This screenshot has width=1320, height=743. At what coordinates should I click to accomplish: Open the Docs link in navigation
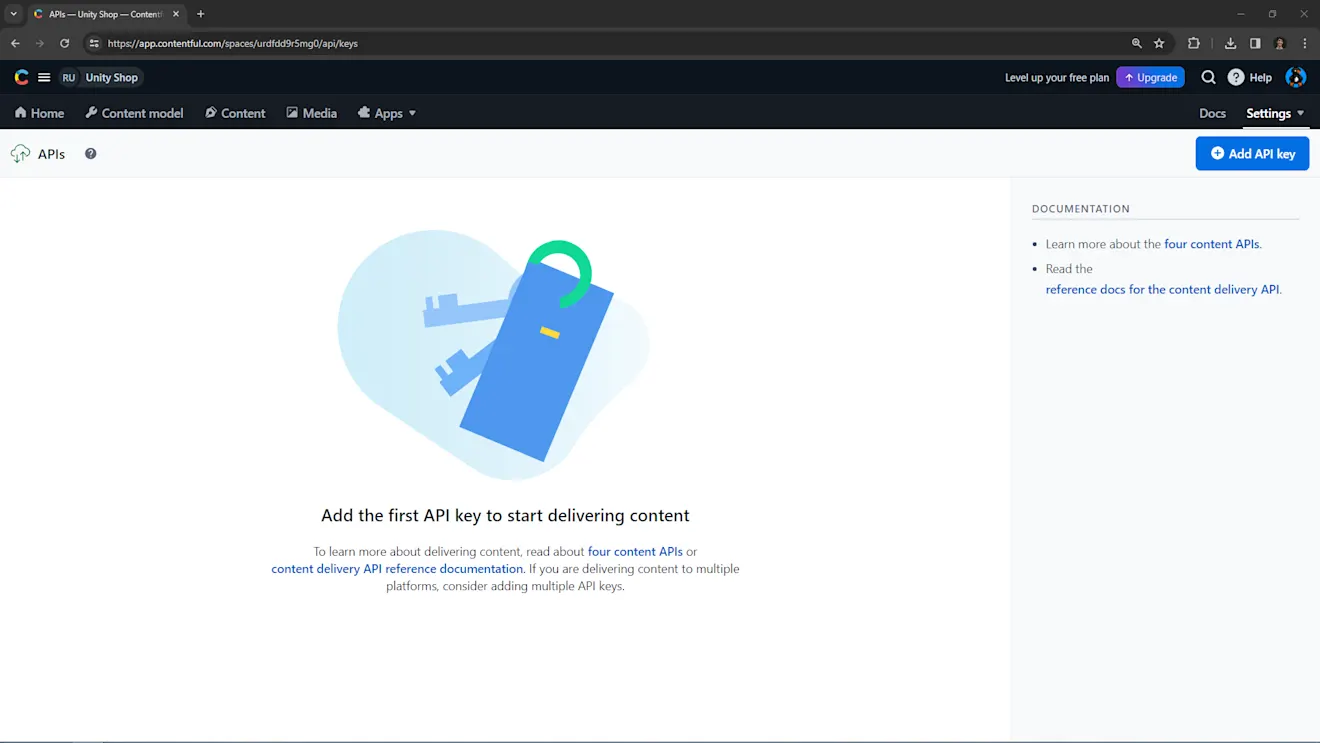[x=1212, y=113]
